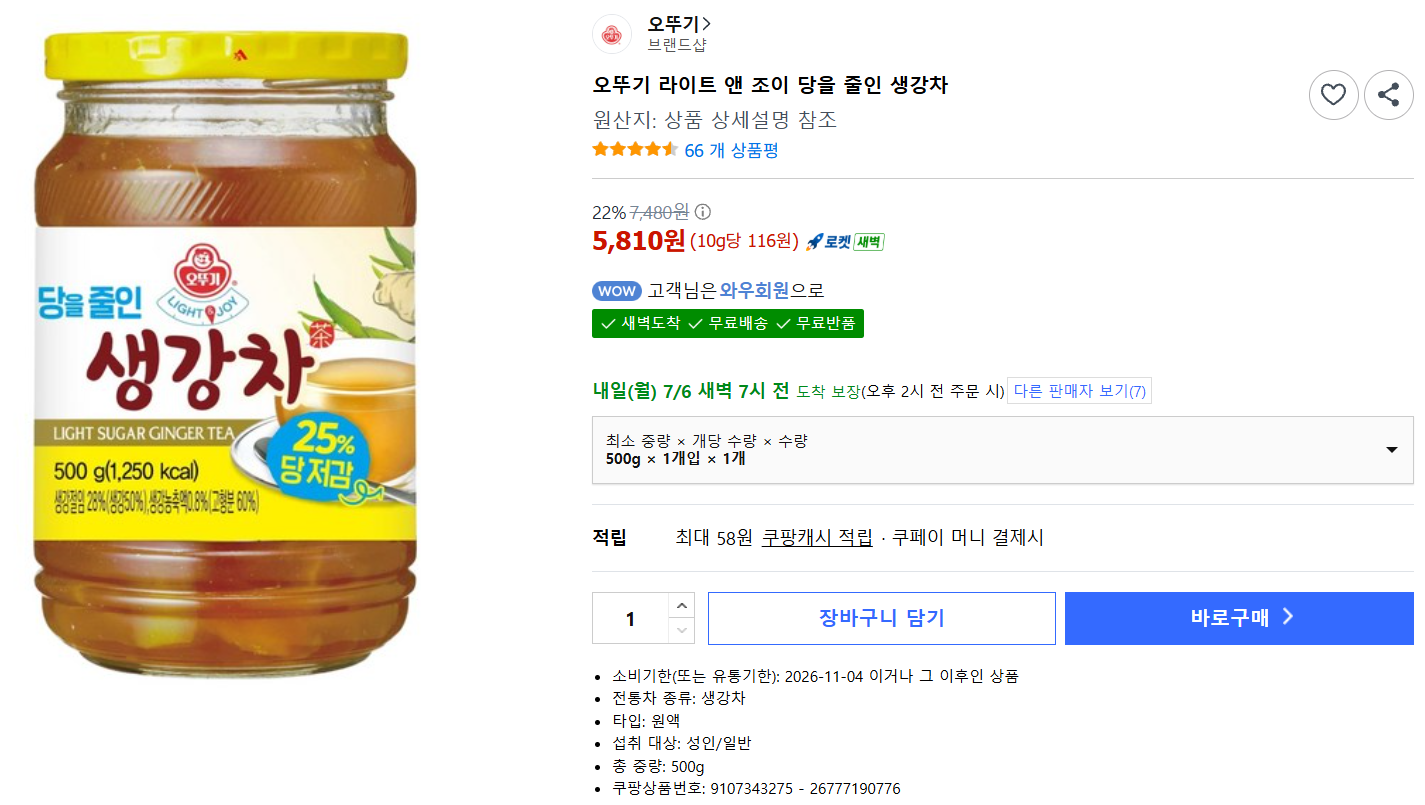
Task: Click the price info circle icon
Action: tap(703, 212)
